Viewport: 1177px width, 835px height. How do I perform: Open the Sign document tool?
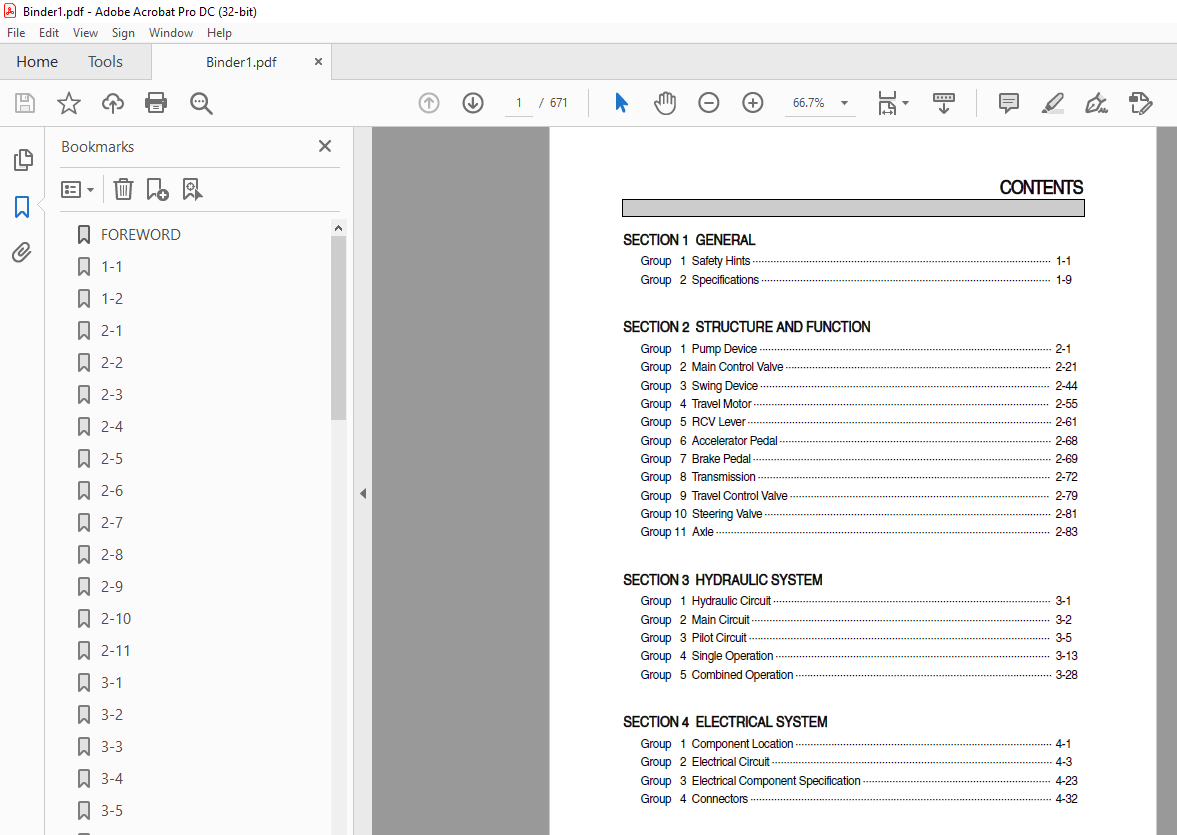tap(1096, 103)
